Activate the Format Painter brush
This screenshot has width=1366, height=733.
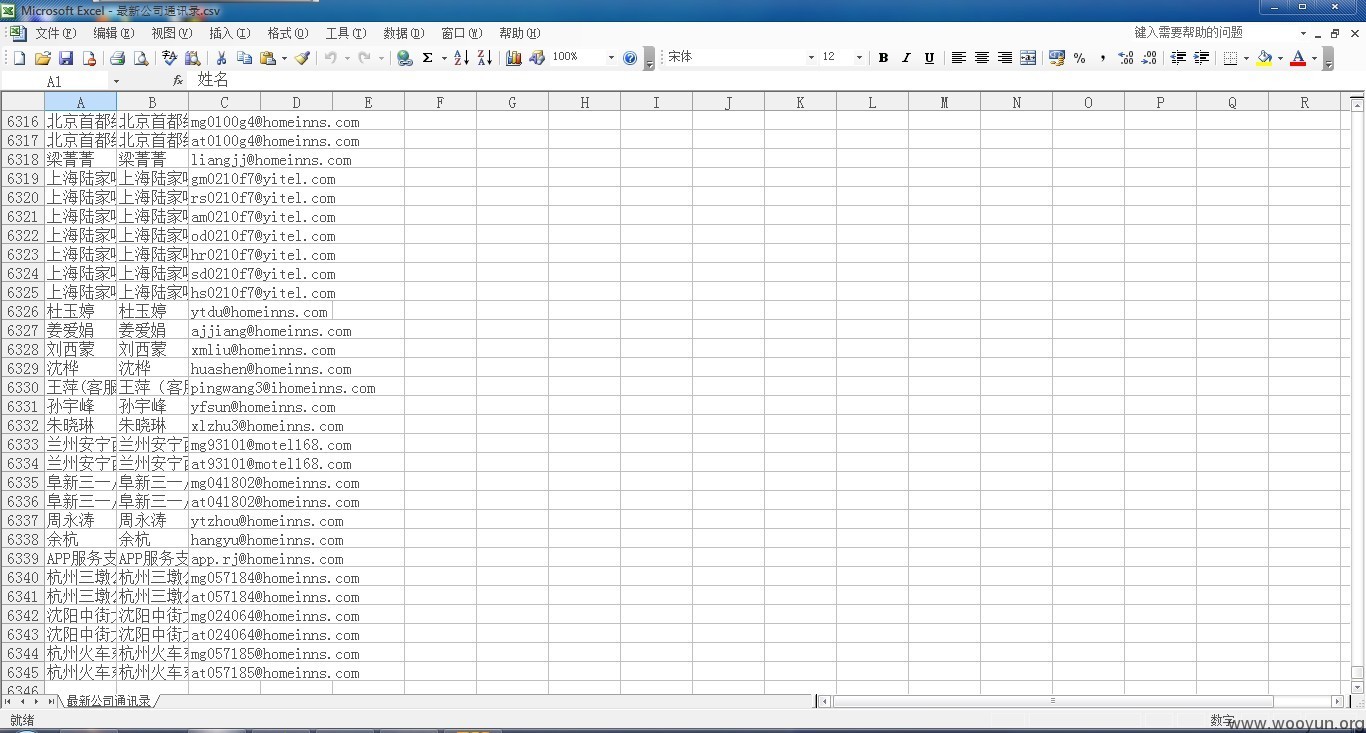[302, 58]
